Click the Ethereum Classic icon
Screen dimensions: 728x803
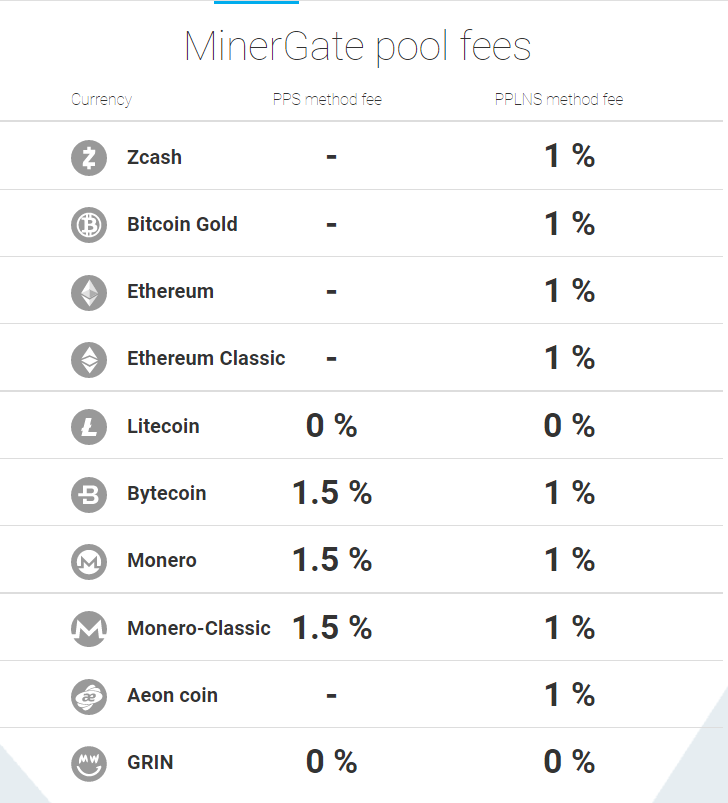tap(89, 360)
